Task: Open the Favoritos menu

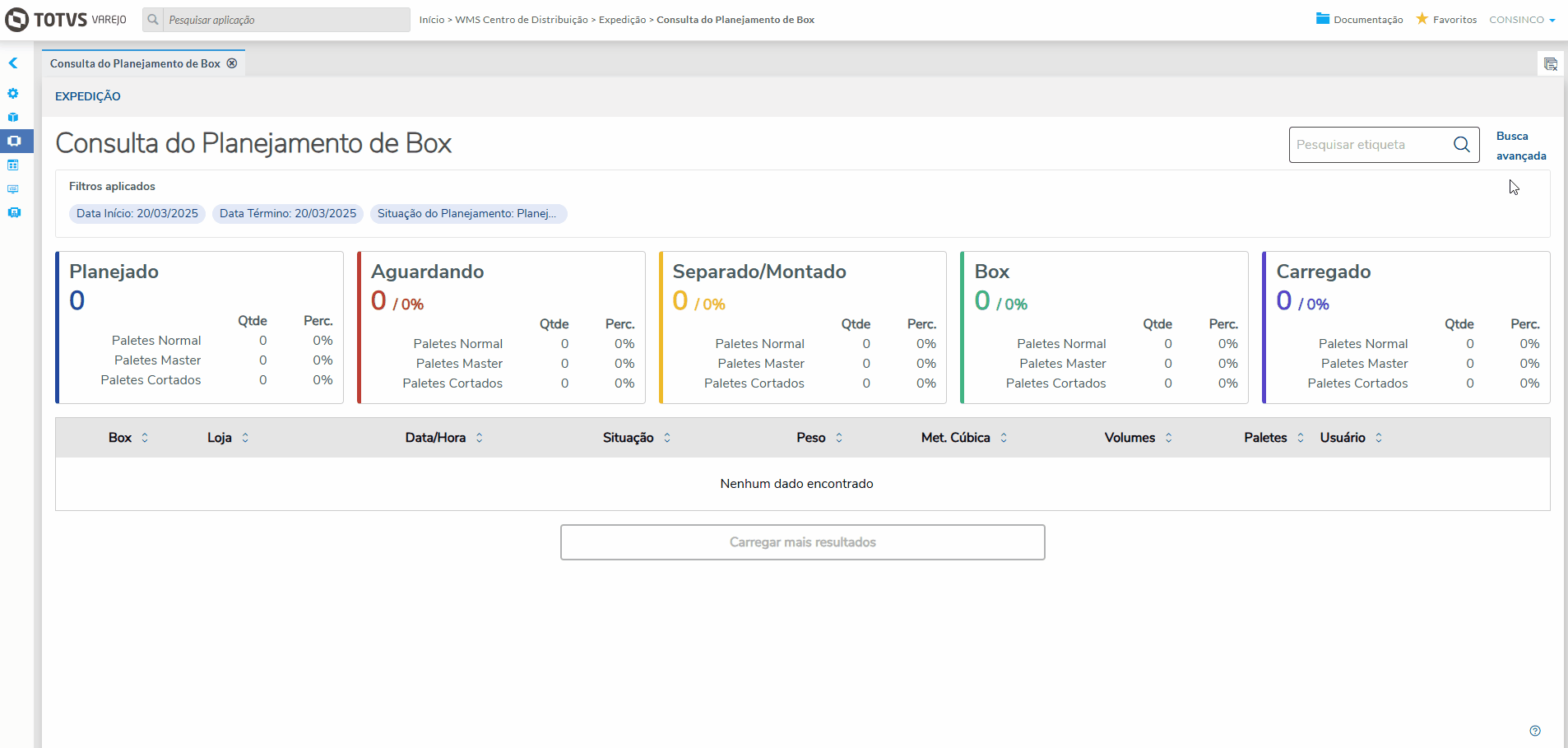Action: tap(1446, 19)
